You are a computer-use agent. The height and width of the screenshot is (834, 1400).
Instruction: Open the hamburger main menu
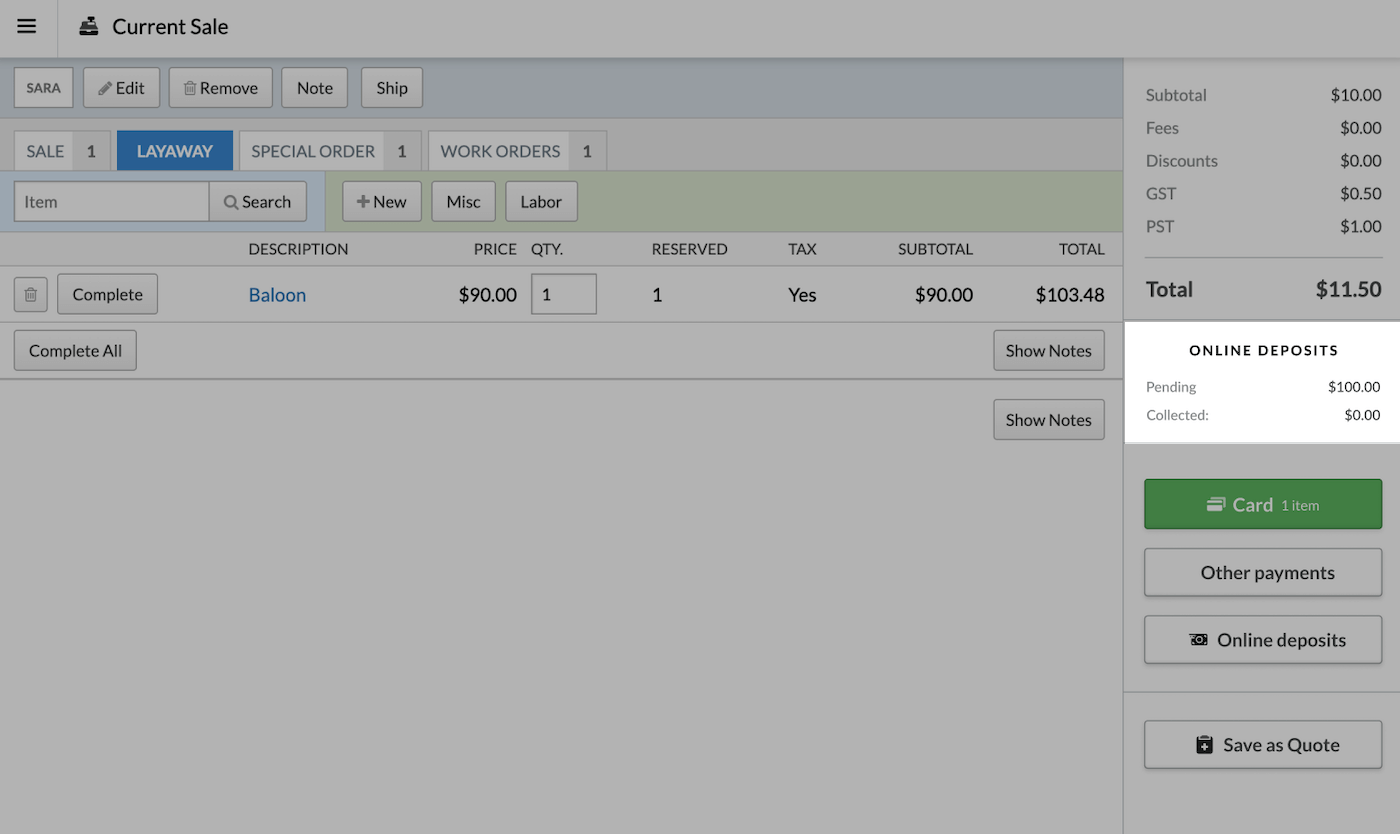click(27, 27)
